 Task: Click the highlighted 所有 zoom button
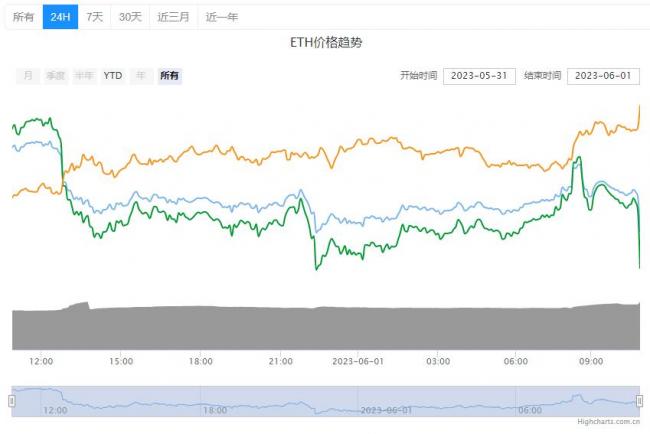coord(170,76)
